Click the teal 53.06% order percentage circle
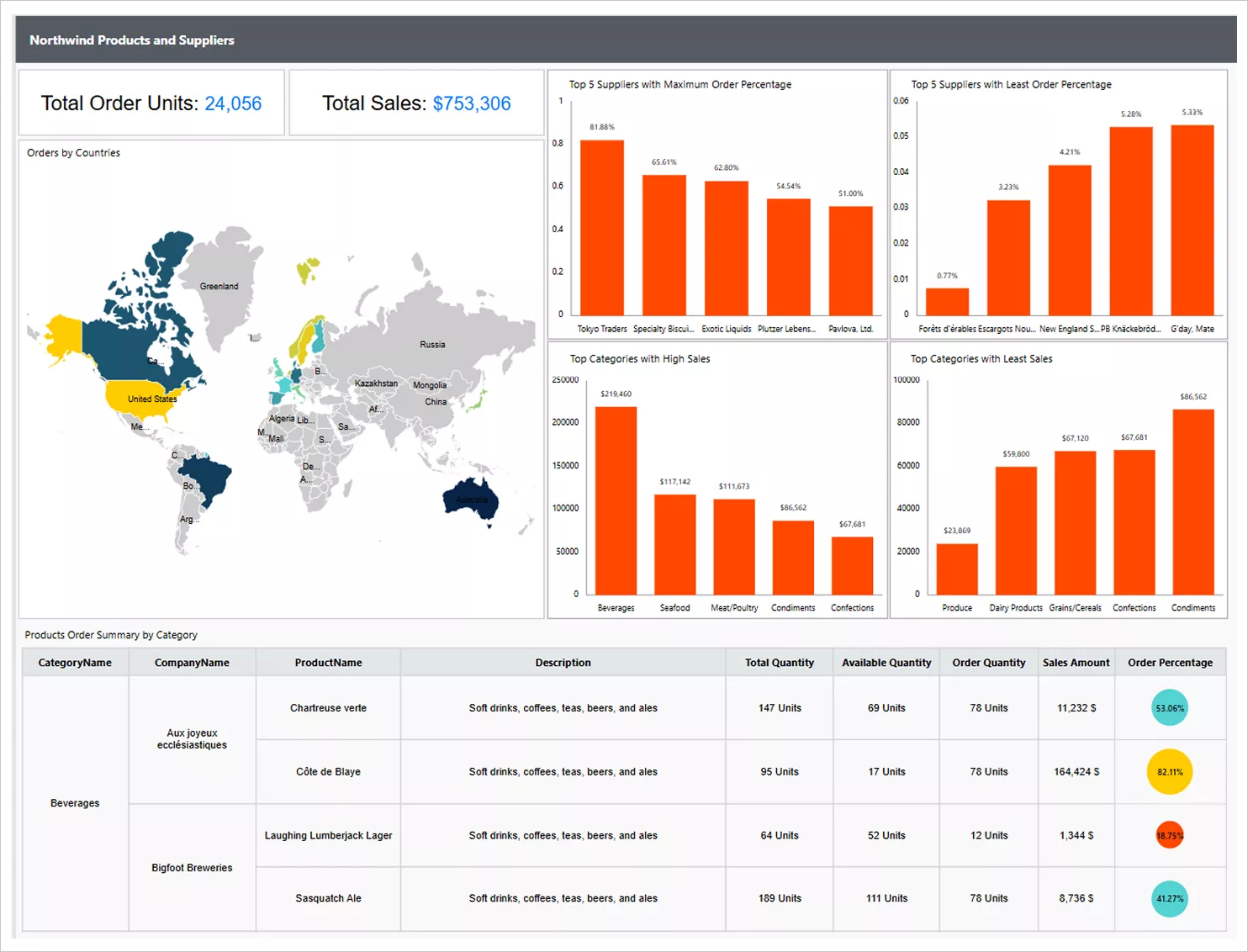The width and height of the screenshot is (1248, 952). pos(1169,708)
